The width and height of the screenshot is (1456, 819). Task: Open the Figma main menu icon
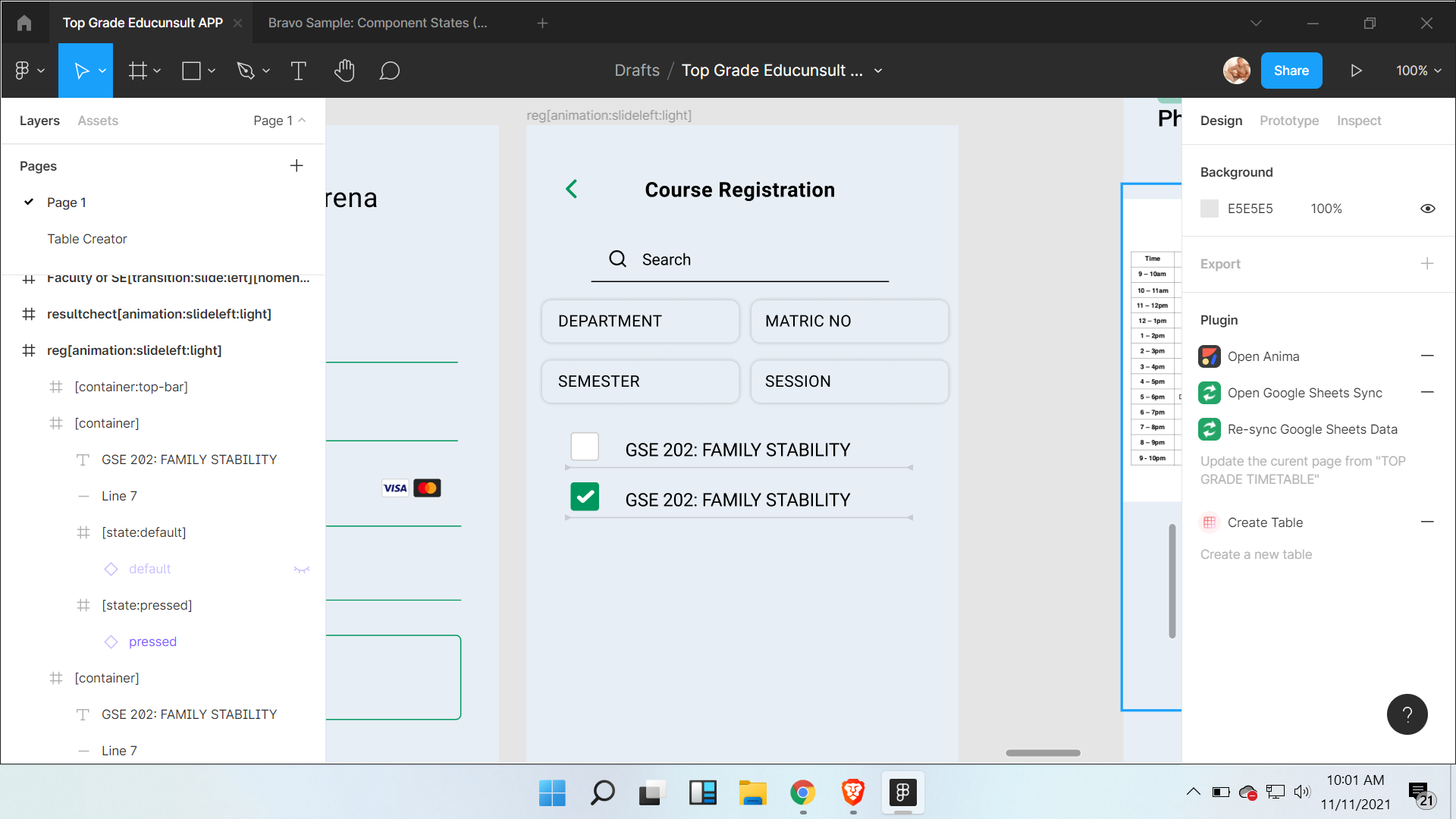coord(23,71)
